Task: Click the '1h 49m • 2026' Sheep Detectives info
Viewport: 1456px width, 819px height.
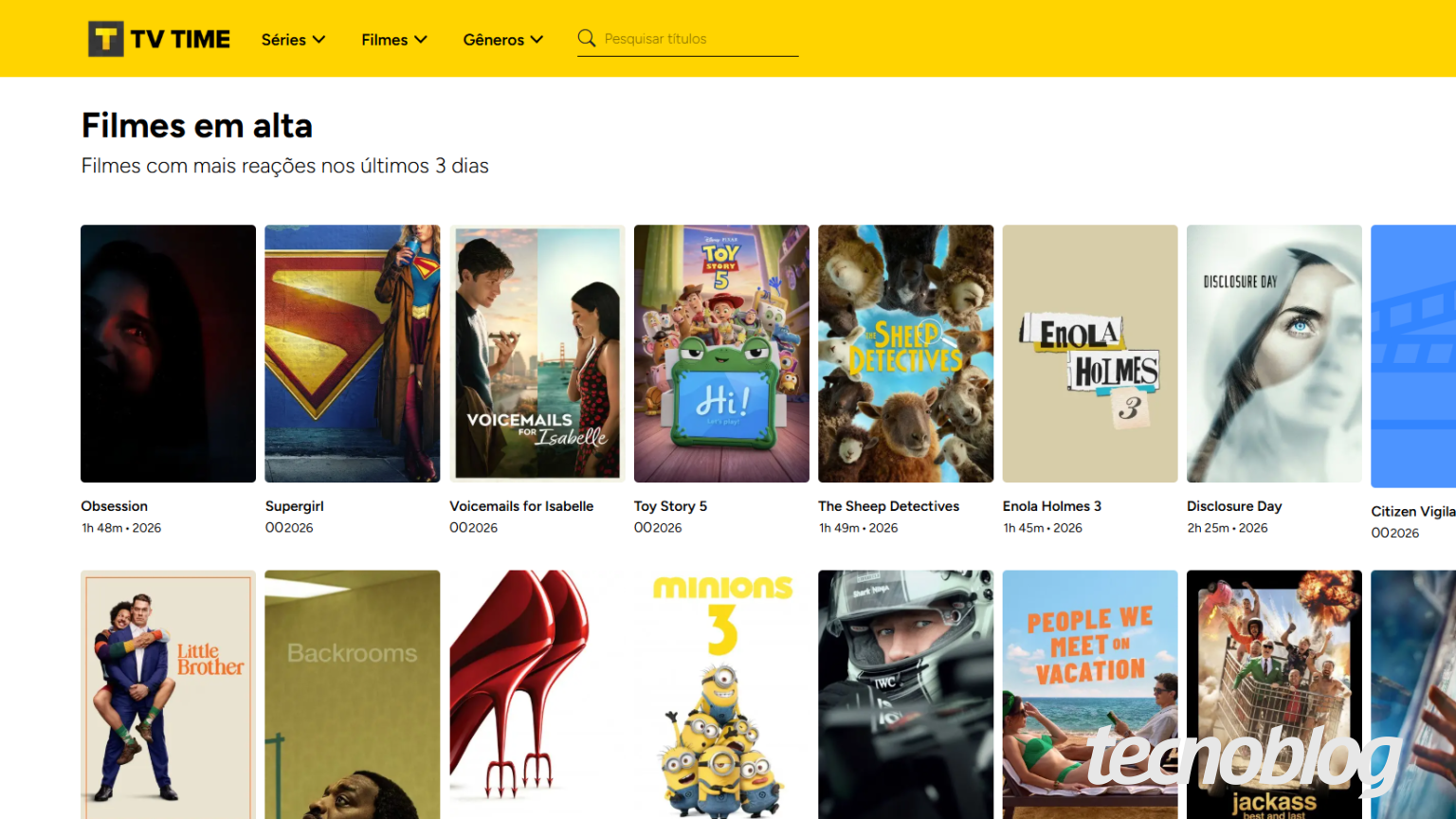Action: 858,528
